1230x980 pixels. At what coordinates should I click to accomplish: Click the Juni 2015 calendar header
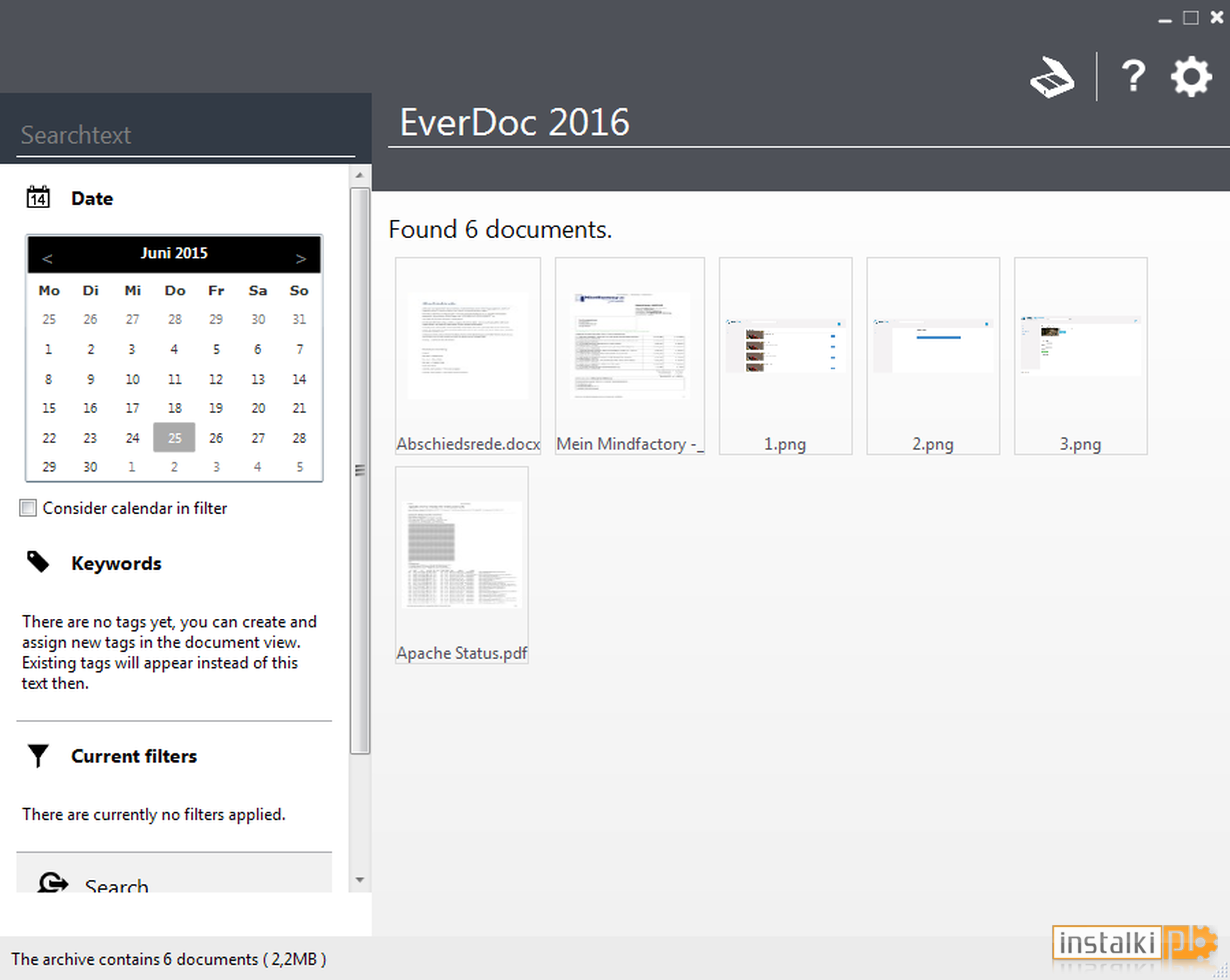click(x=174, y=253)
